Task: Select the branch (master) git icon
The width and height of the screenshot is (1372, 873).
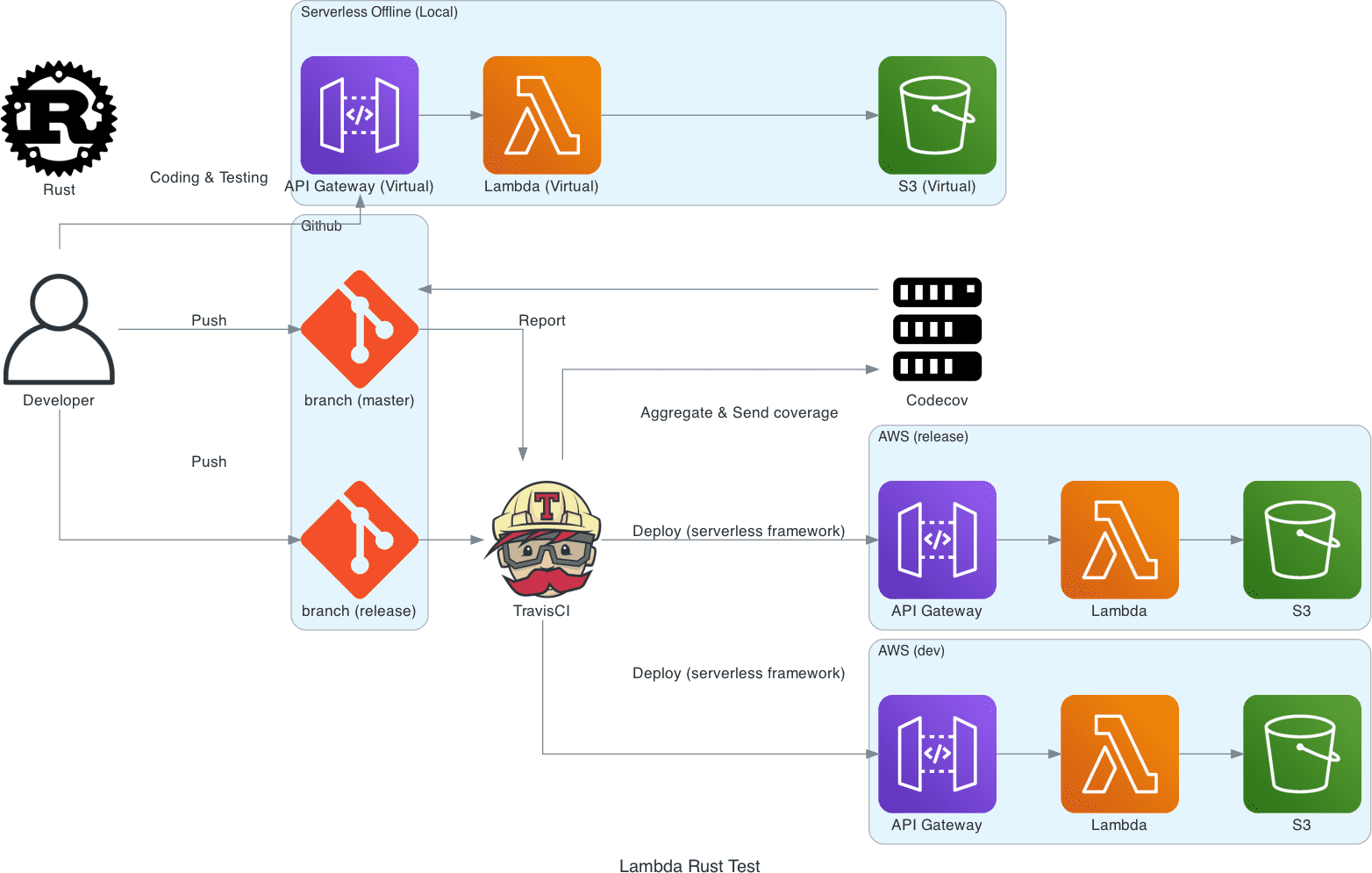Action: click(359, 329)
